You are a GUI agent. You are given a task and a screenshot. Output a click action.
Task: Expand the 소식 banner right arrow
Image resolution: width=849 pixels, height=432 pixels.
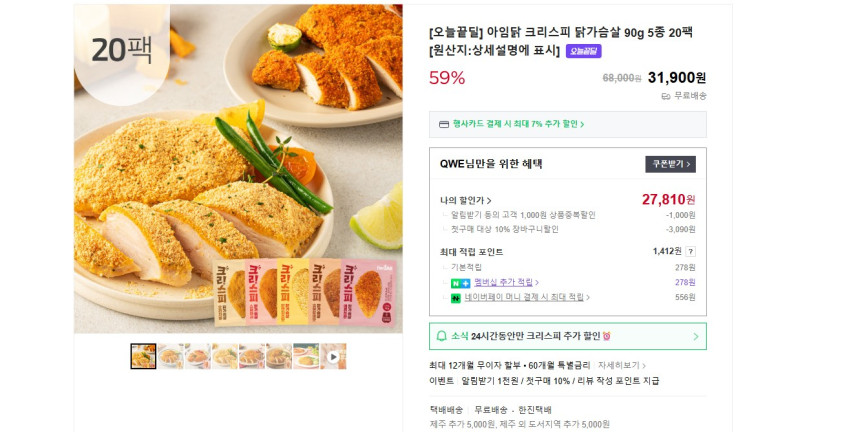point(695,336)
